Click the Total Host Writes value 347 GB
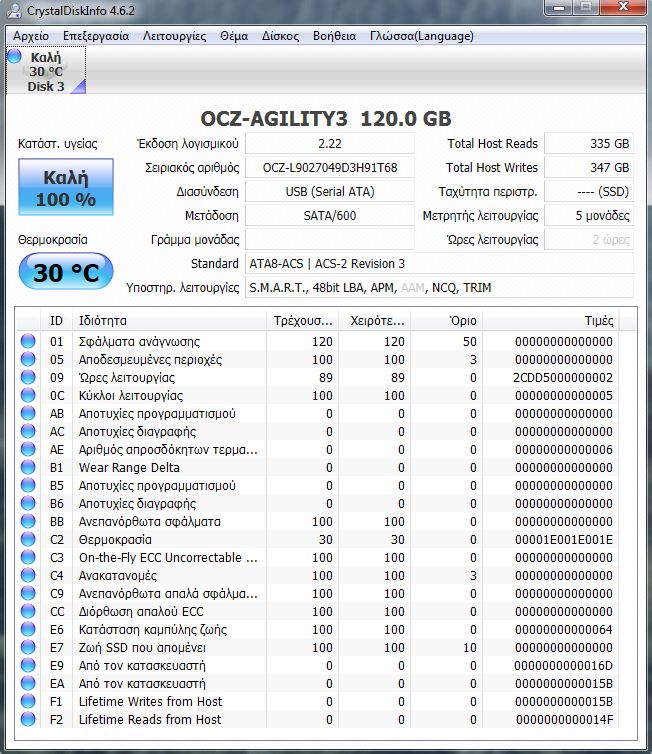 589,167
